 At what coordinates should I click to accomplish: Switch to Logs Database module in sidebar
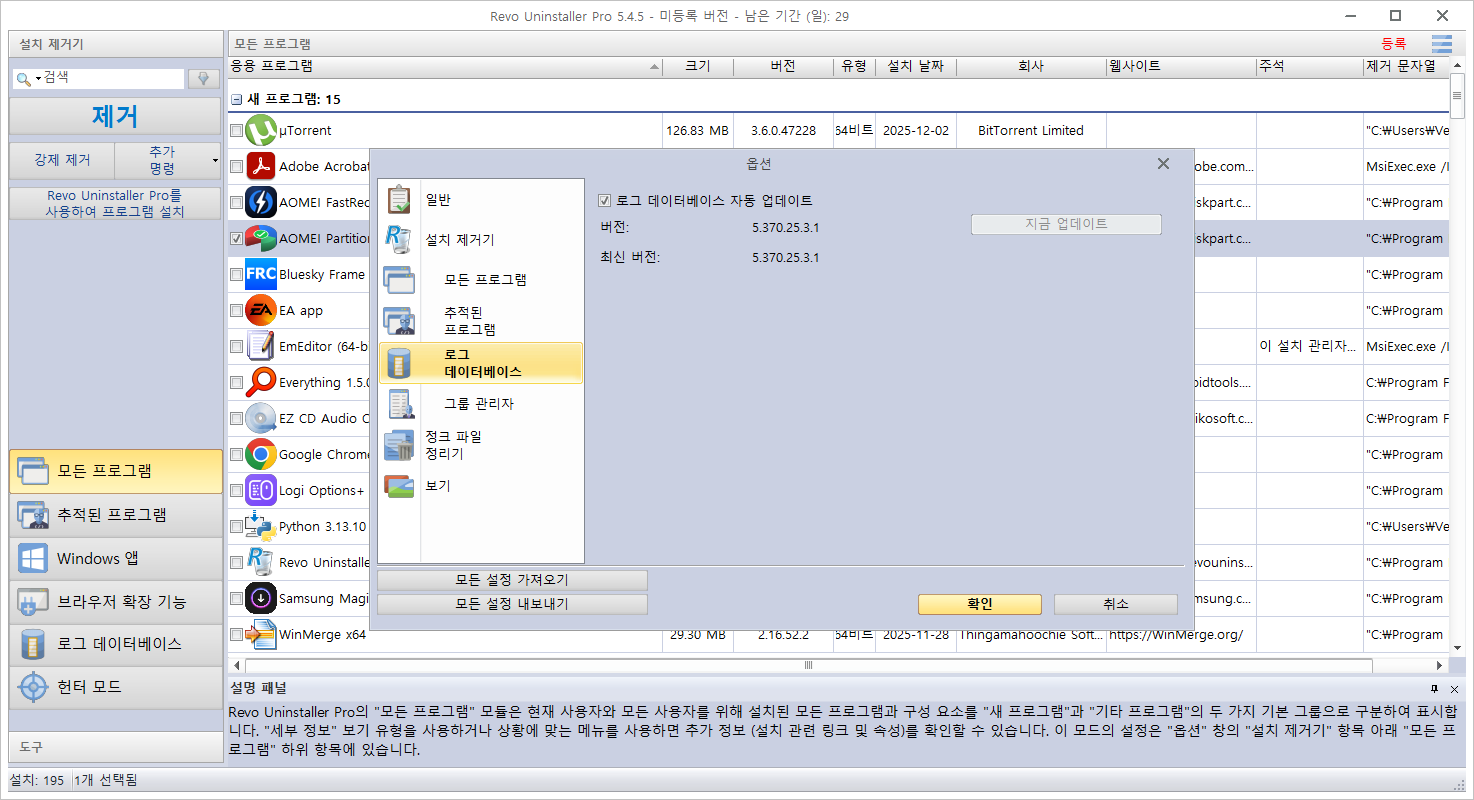[116, 645]
